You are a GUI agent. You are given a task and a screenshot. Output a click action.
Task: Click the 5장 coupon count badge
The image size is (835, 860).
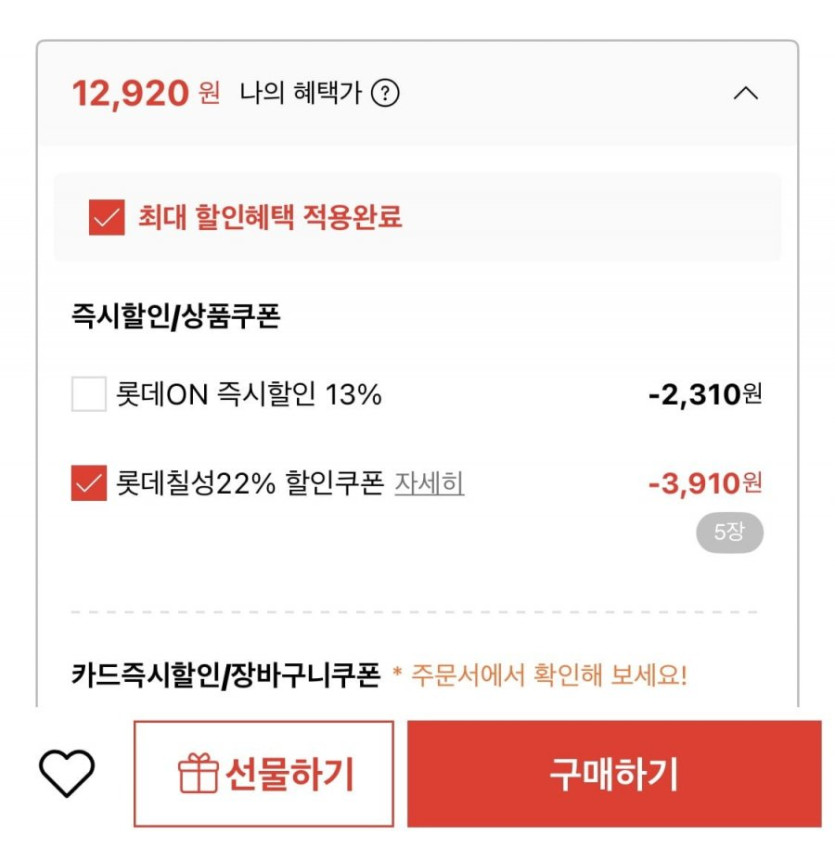pyautogui.click(x=729, y=533)
